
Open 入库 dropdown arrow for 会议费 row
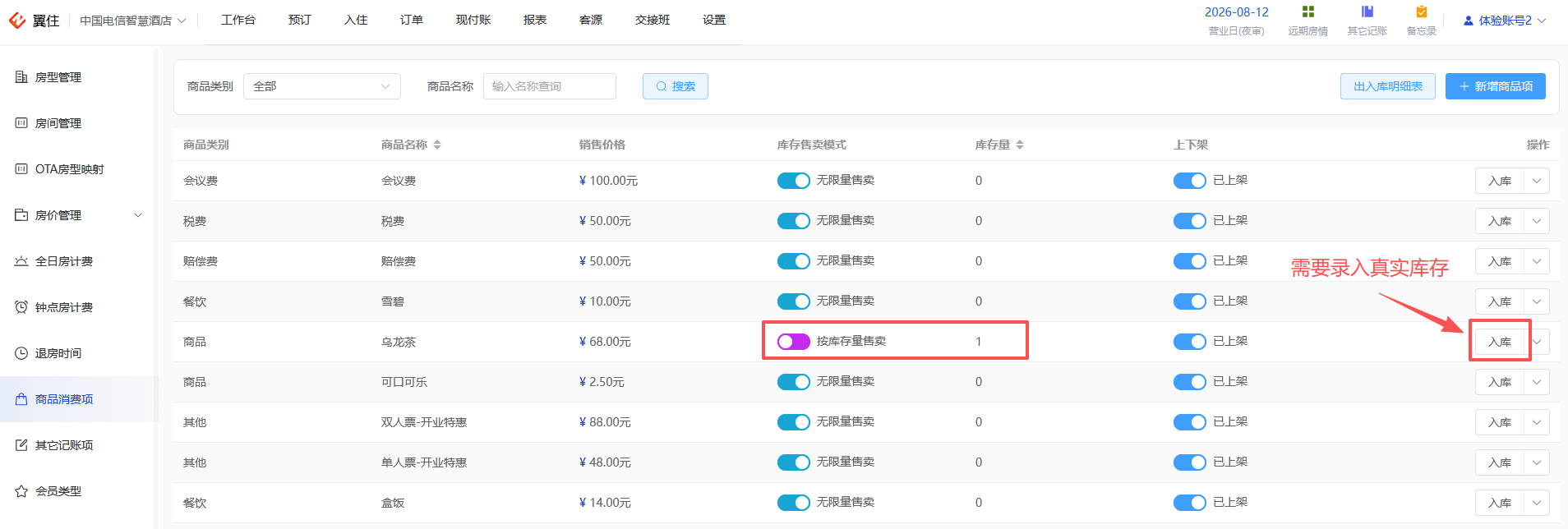(x=1537, y=181)
